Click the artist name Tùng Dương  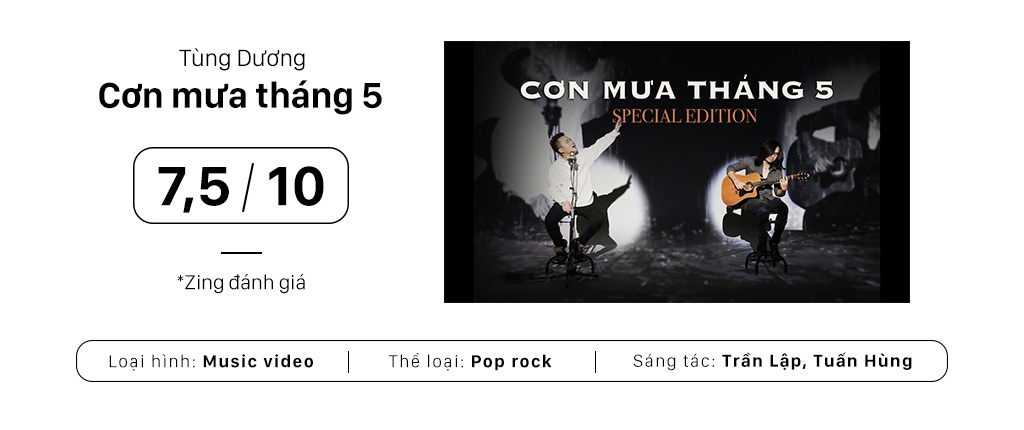click(x=242, y=59)
